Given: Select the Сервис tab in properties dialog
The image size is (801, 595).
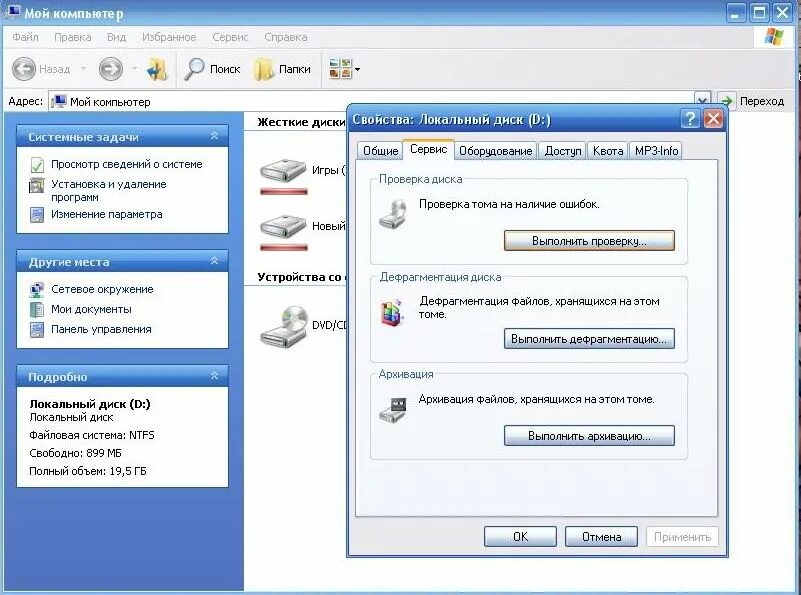Looking at the screenshot, I should point(428,149).
